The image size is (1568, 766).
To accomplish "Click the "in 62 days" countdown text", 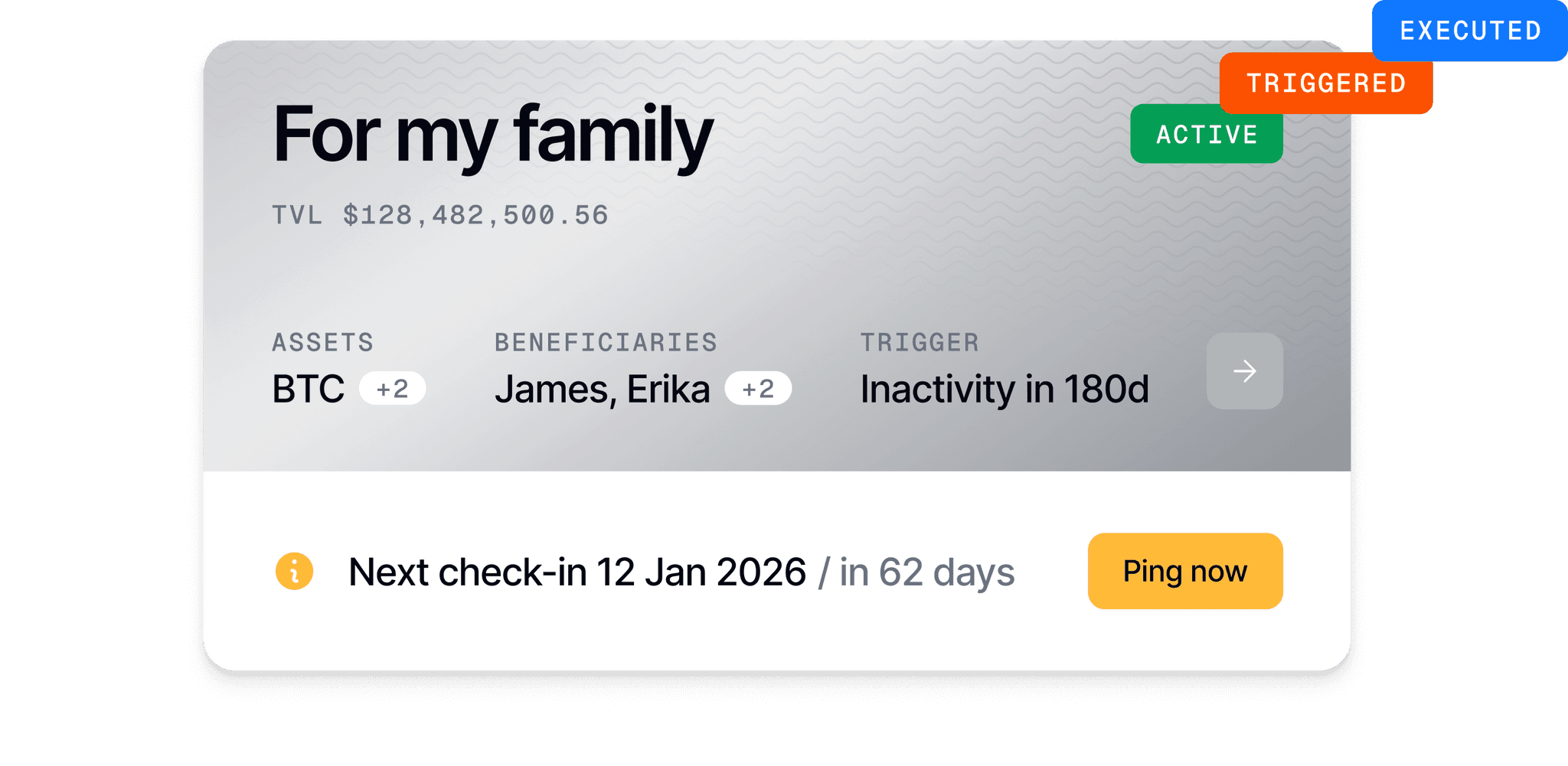I will tap(927, 572).
